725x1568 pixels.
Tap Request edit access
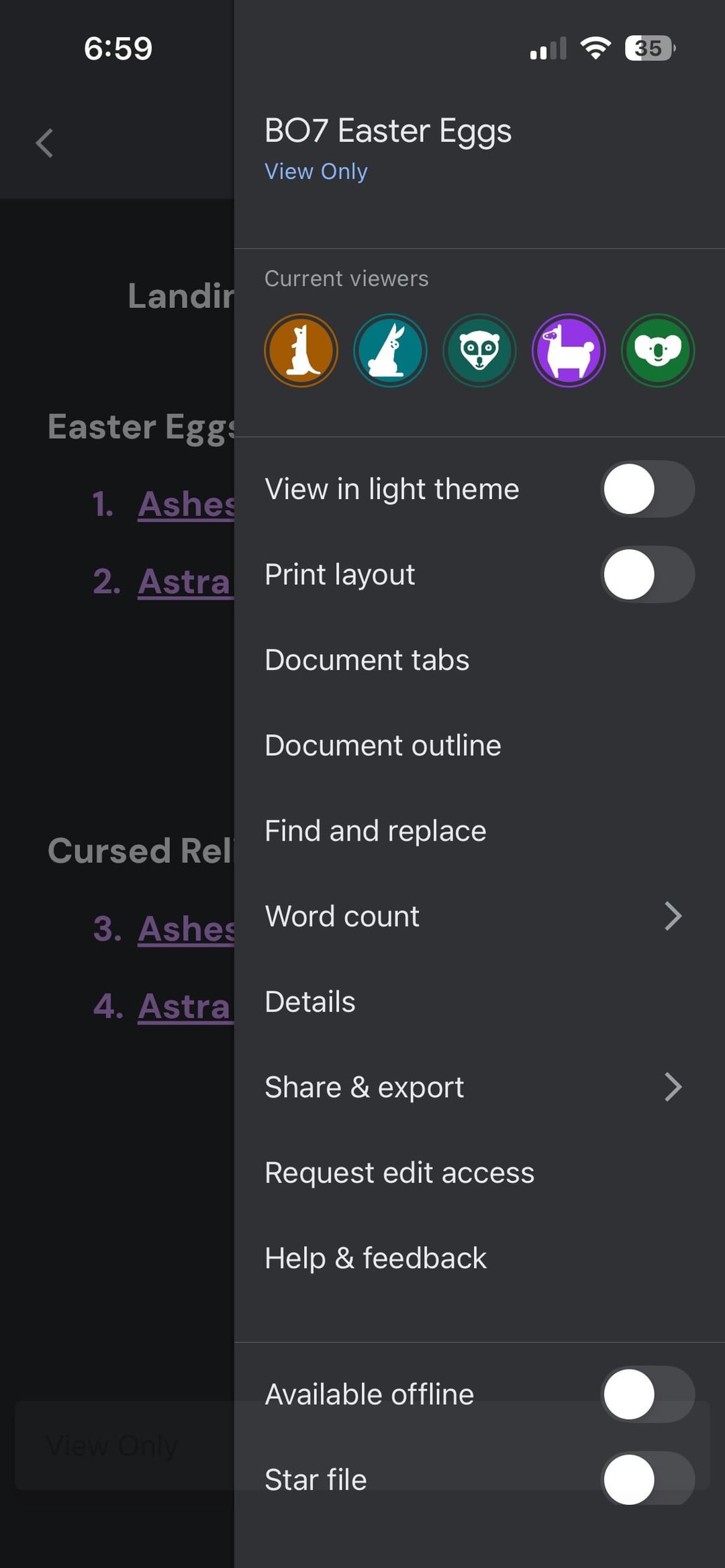coord(399,1173)
